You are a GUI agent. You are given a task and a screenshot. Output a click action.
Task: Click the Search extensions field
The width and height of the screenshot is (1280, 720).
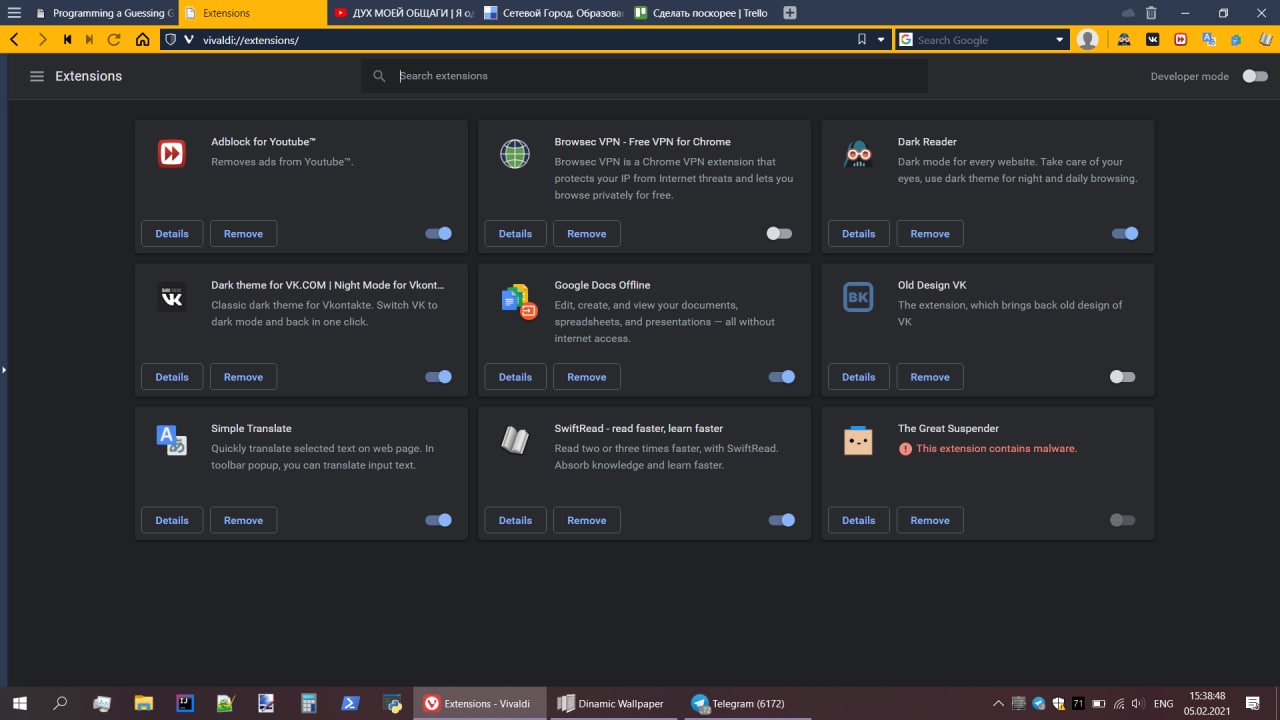pos(644,76)
